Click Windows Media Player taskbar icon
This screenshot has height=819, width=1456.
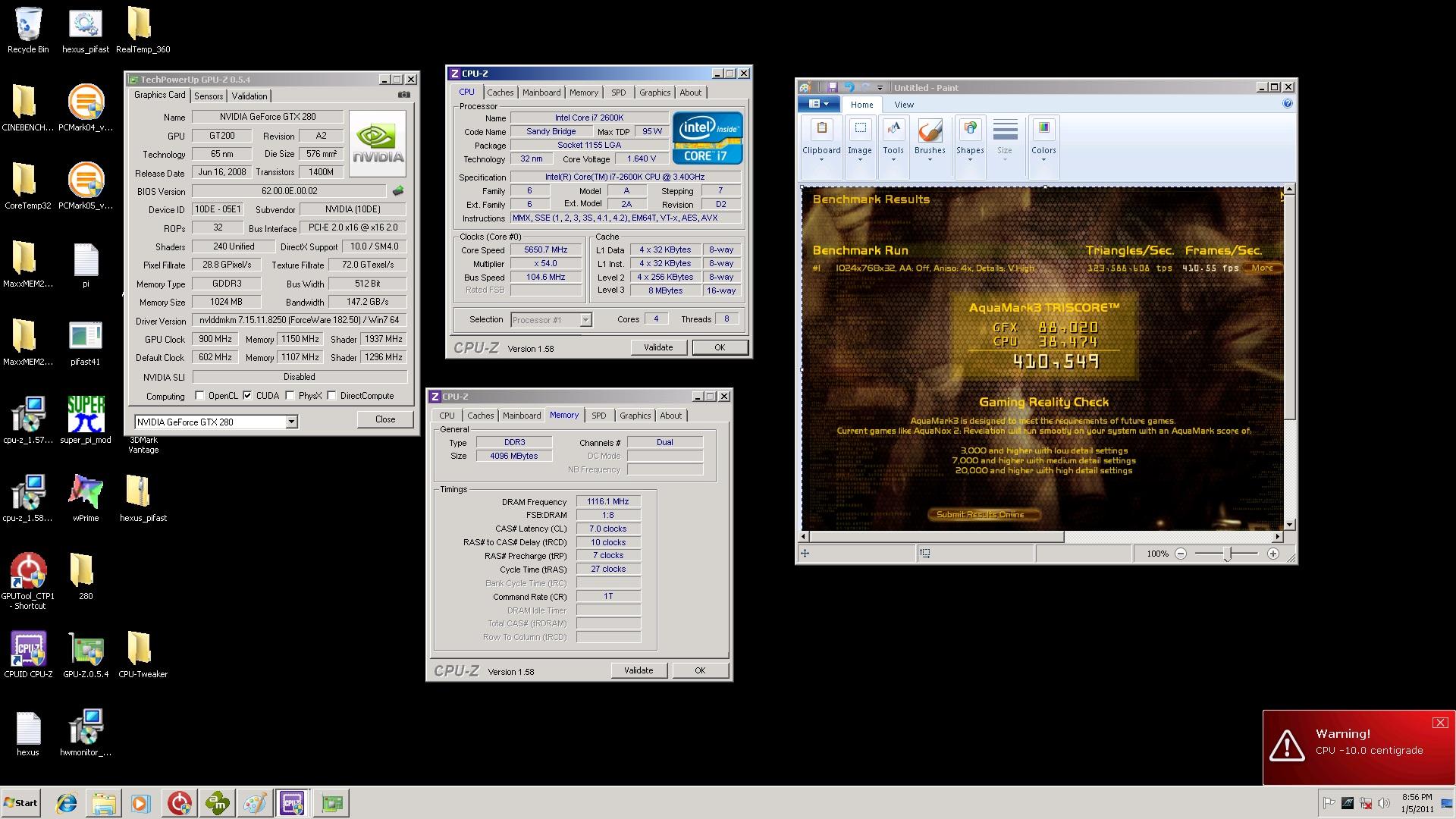point(140,803)
